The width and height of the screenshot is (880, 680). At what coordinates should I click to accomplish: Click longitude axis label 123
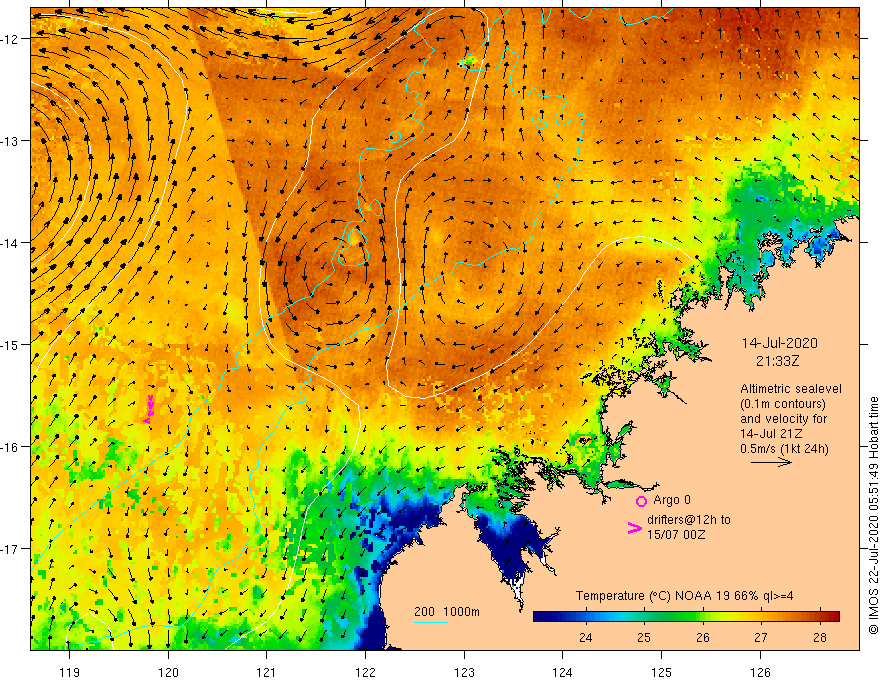pos(464,672)
